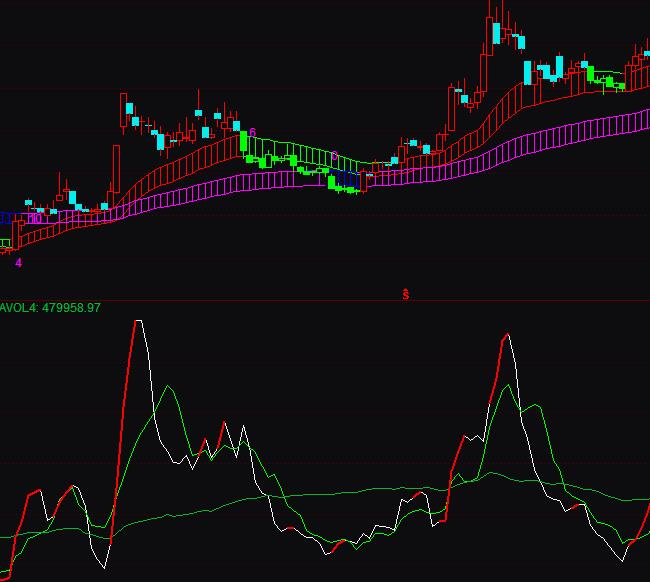Click the top of the first volume spike

tap(138, 321)
